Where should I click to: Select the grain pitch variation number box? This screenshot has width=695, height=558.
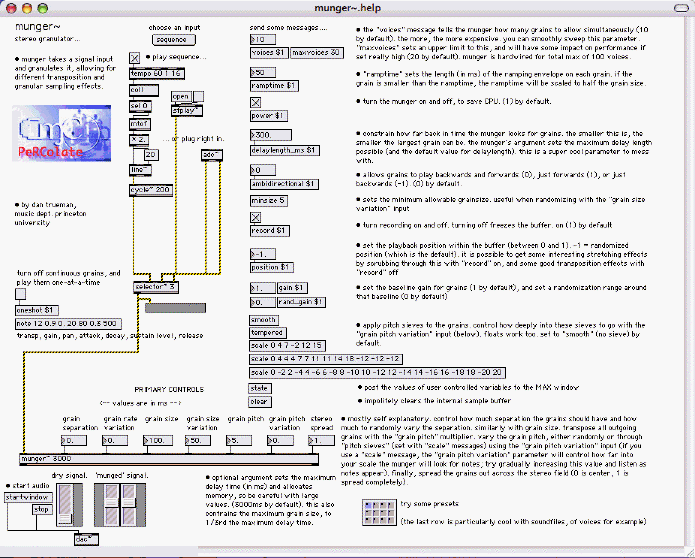pos(280,441)
